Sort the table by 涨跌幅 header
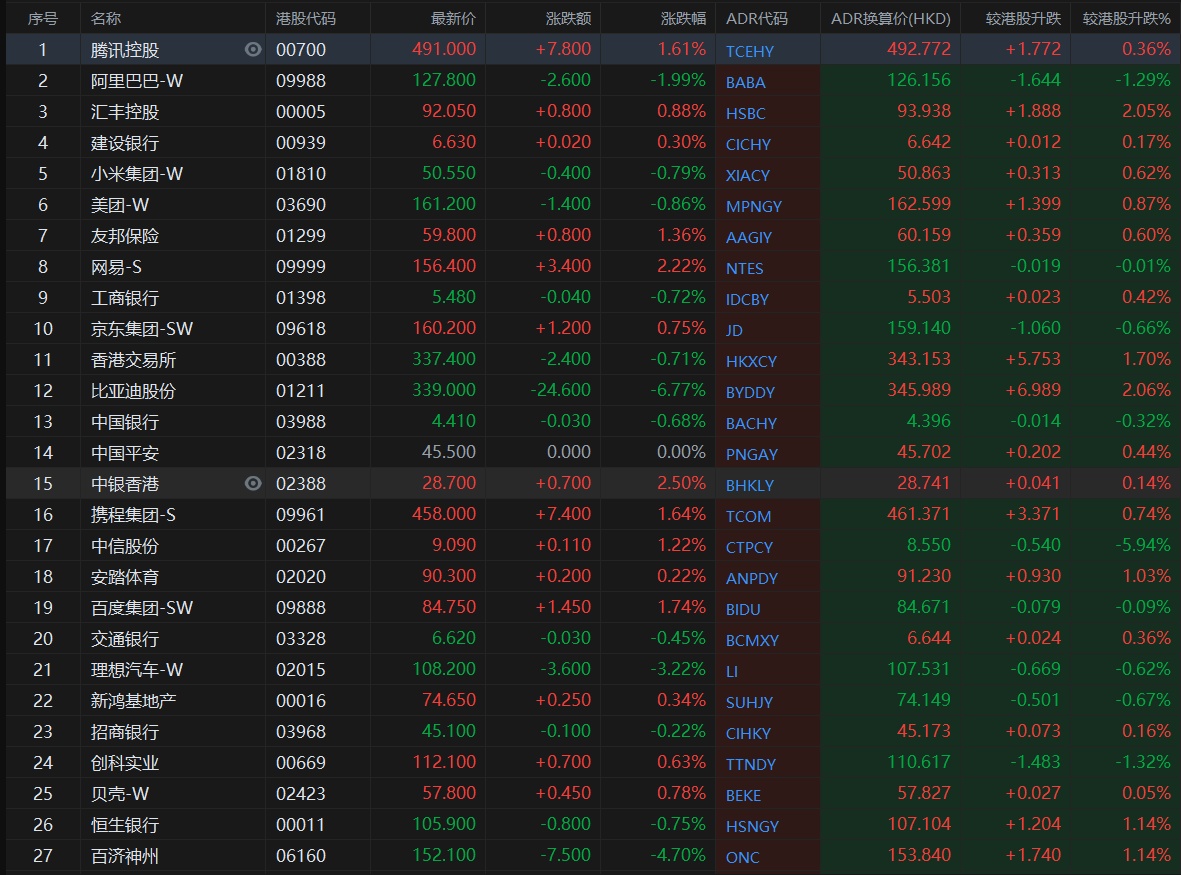Screen dimensions: 1181x875 683,18
